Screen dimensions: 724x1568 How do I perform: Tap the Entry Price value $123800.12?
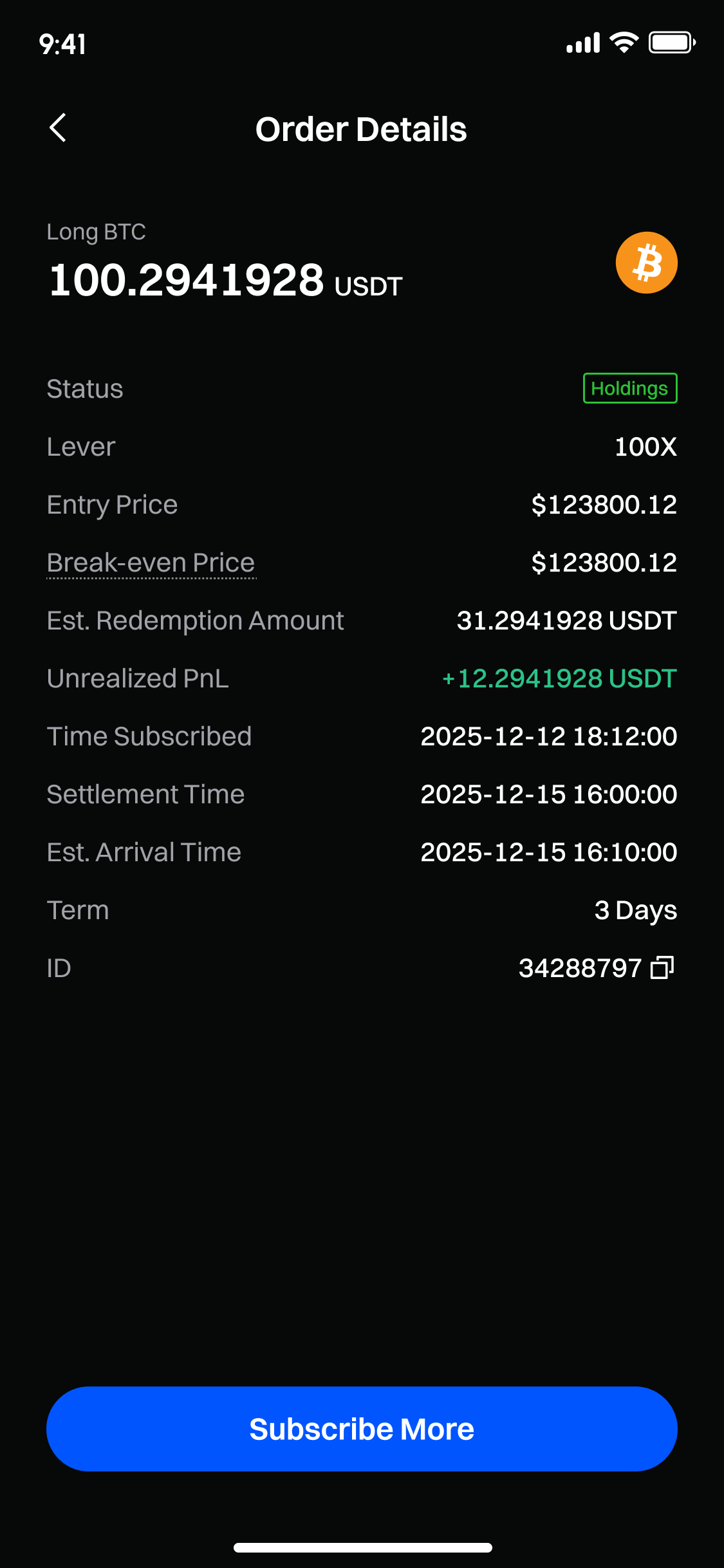pos(604,505)
